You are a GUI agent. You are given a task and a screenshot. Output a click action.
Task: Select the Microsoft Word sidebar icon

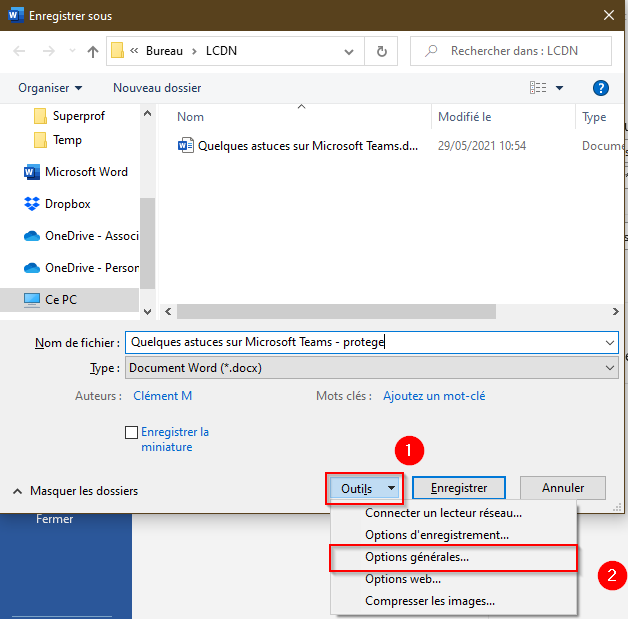(x=31, y=172)
